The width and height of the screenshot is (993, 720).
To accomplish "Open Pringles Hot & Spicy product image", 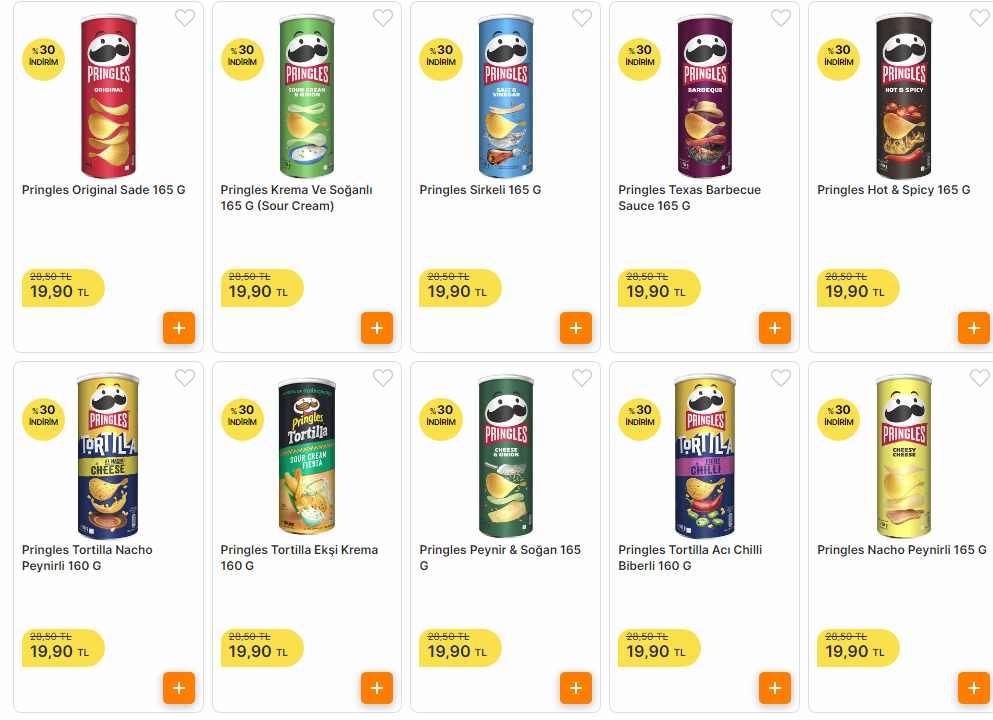I will click(x=904, y=96).
